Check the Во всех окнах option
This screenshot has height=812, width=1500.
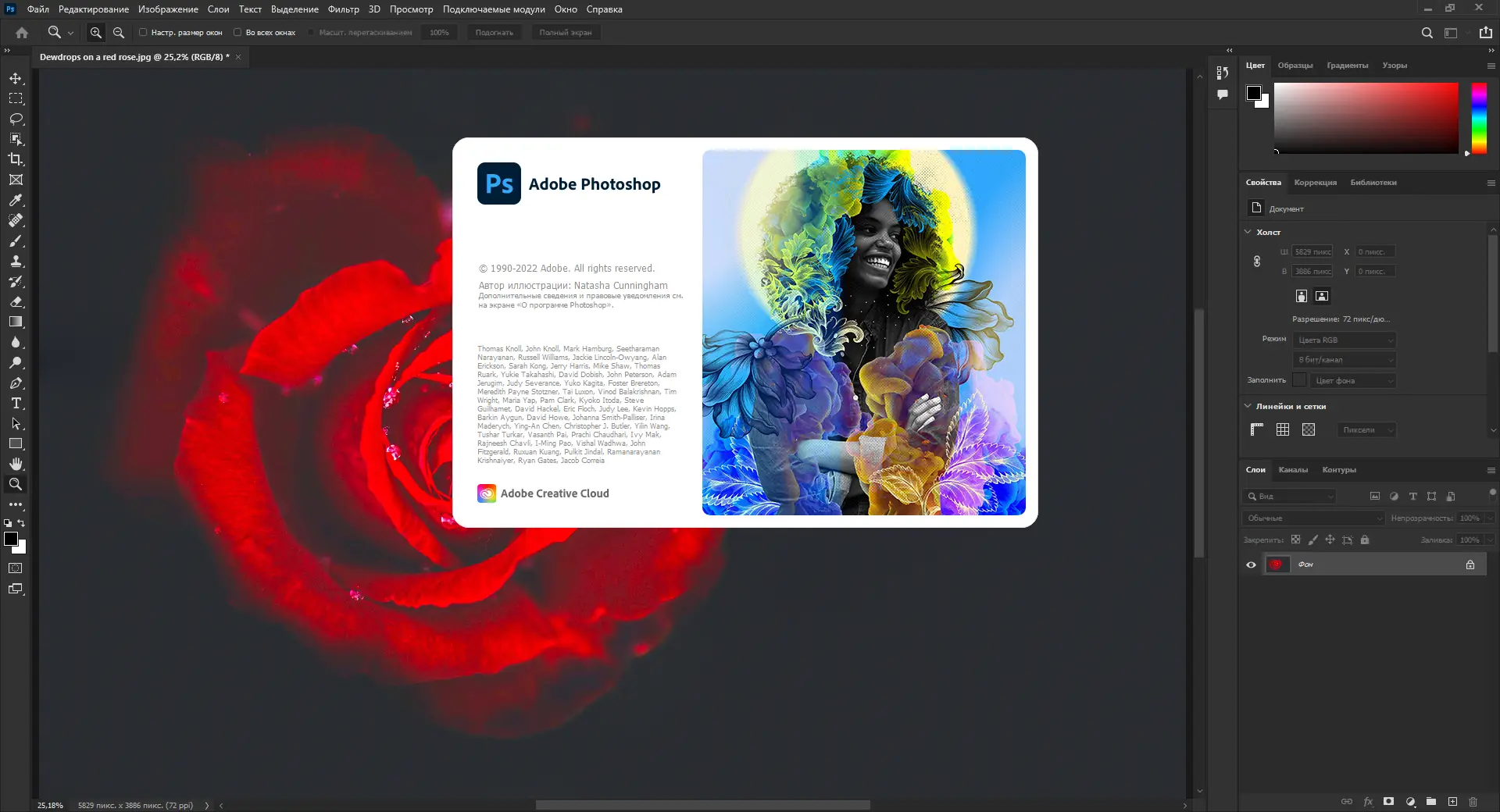coord(237,33)
